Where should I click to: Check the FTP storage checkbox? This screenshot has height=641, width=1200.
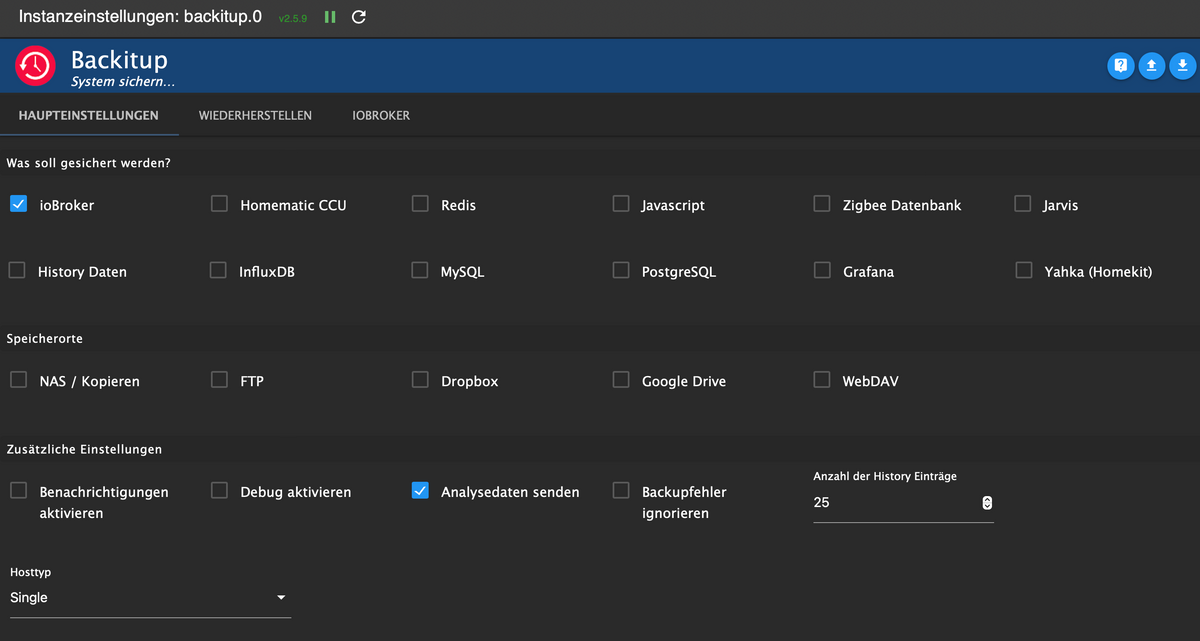tap(219, 380)
